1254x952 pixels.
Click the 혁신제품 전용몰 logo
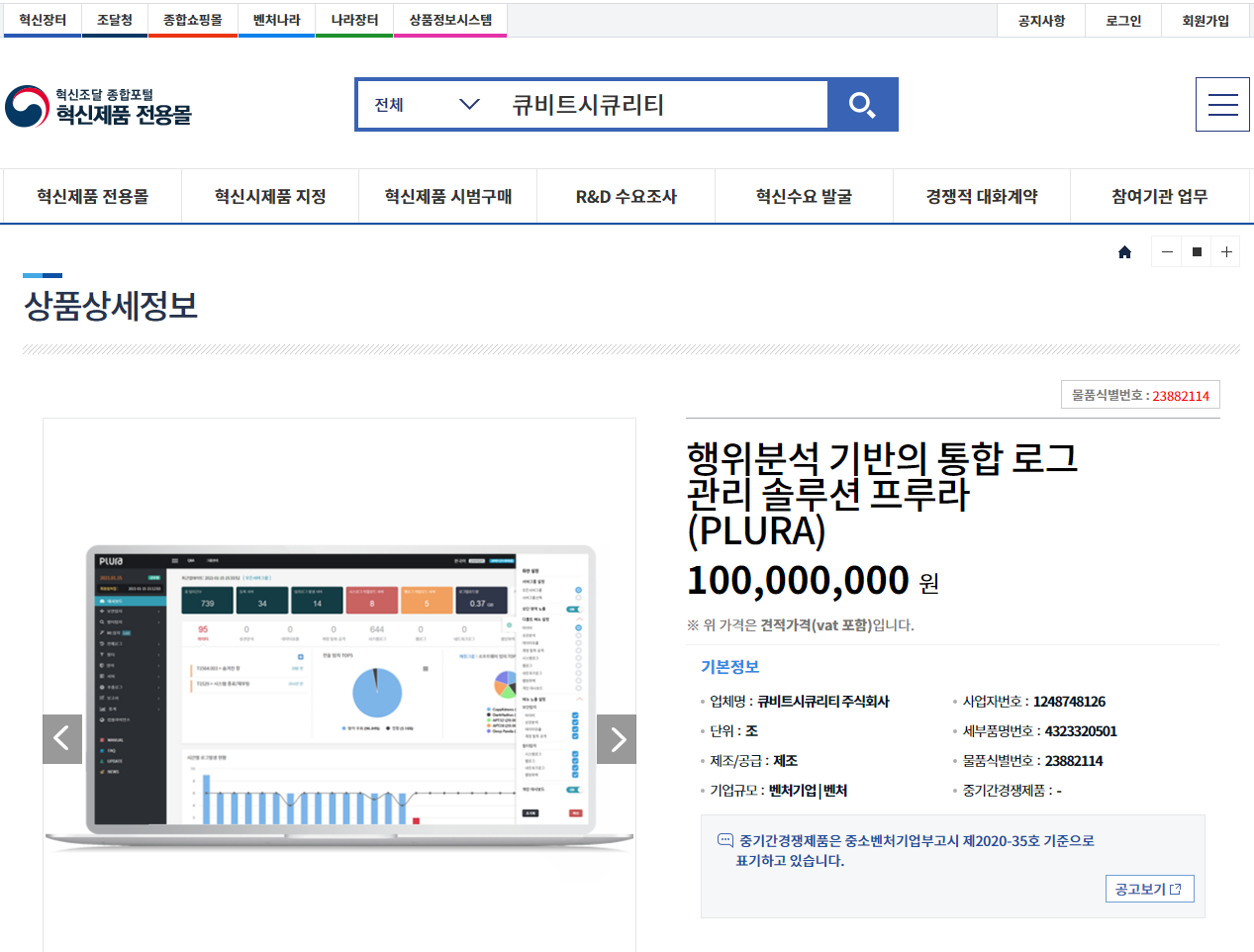[98, 106]
